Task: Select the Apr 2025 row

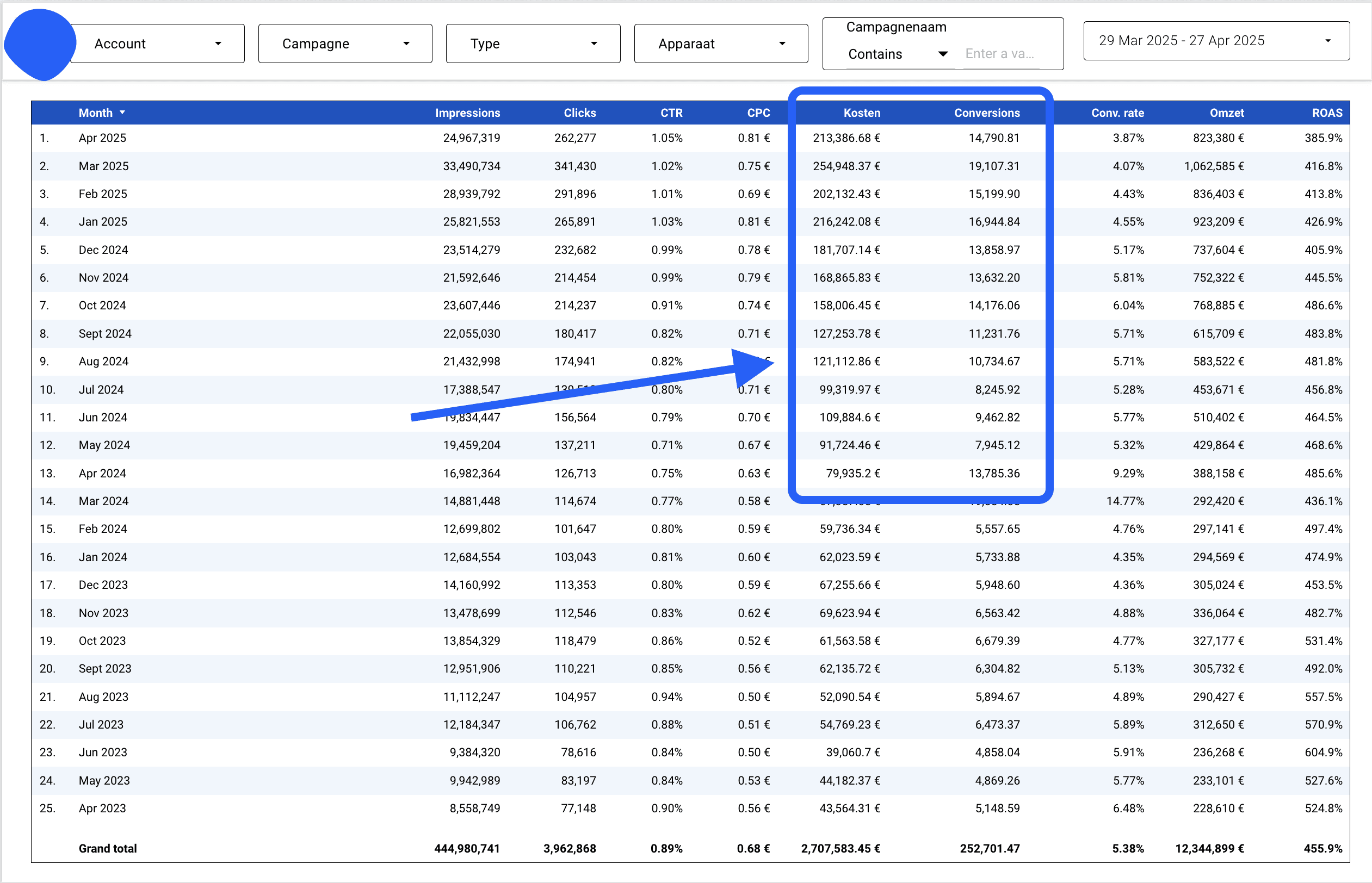Action: tap(102, 138)
